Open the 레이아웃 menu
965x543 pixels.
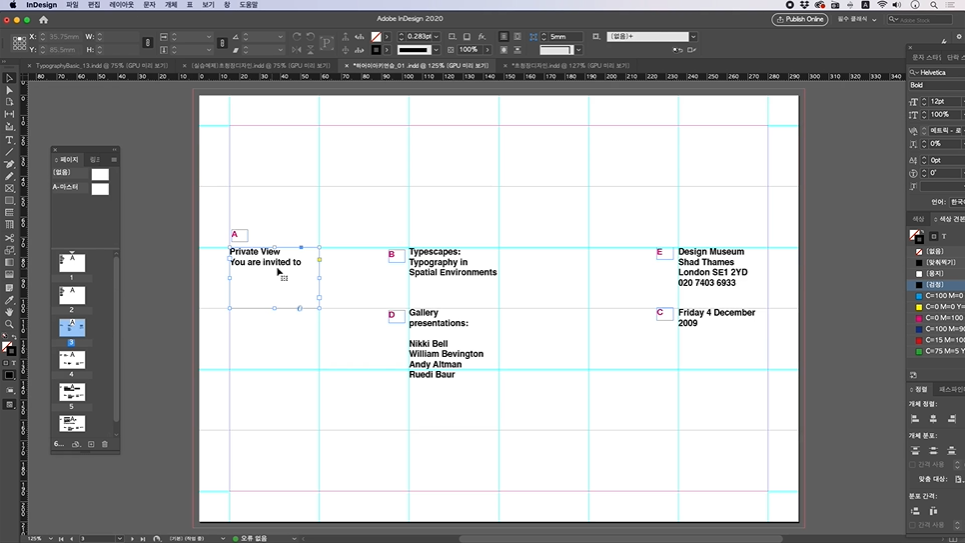coord(121,5)
